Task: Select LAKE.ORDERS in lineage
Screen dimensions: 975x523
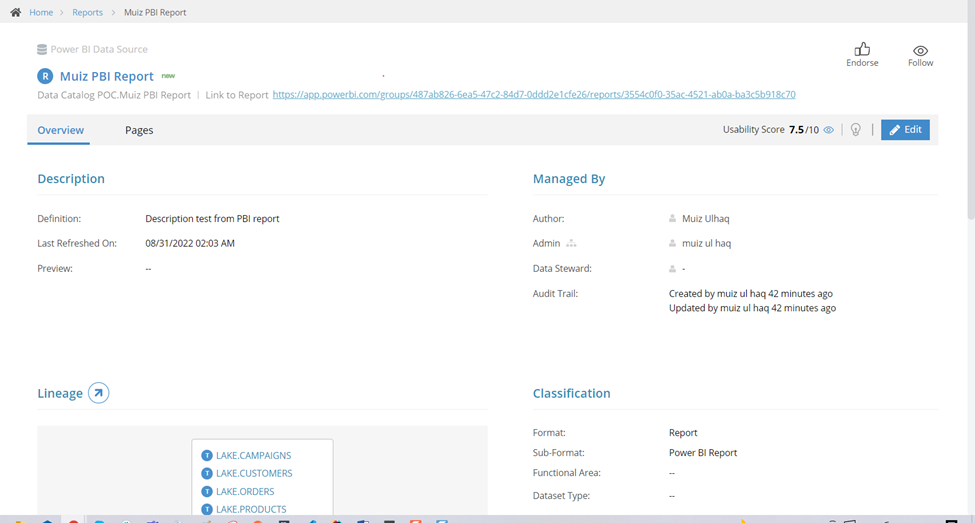Action: coord(245,491)
